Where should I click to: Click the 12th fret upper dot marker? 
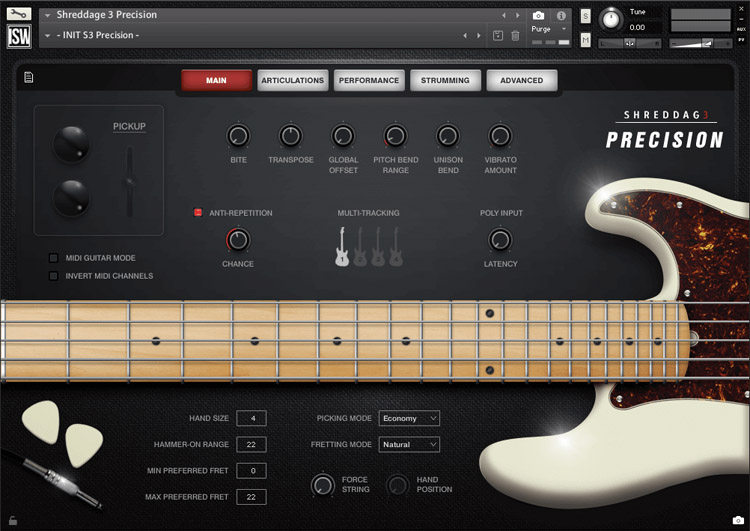click(489, 313)
